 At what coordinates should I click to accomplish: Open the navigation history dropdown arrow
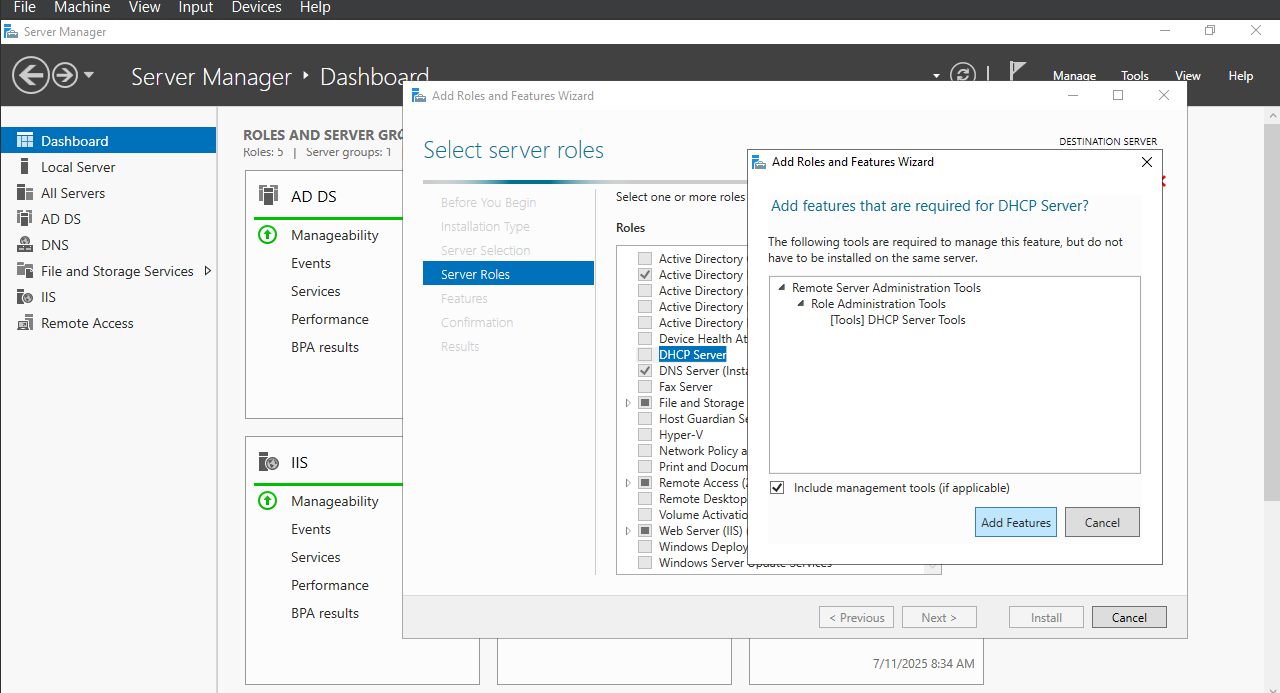click(89, 75)
